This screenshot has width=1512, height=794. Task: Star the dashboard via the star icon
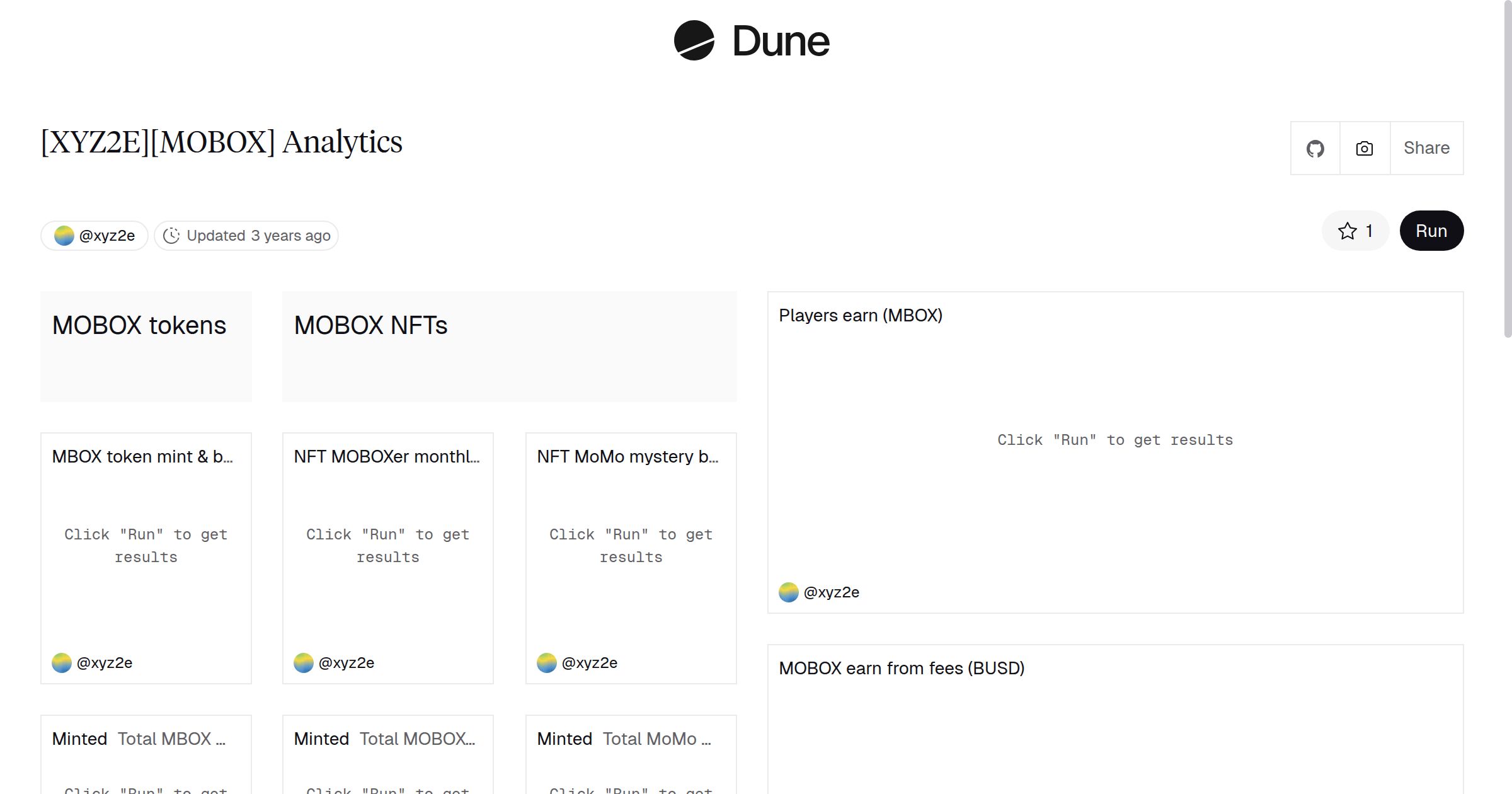(x=1347, y=231)
